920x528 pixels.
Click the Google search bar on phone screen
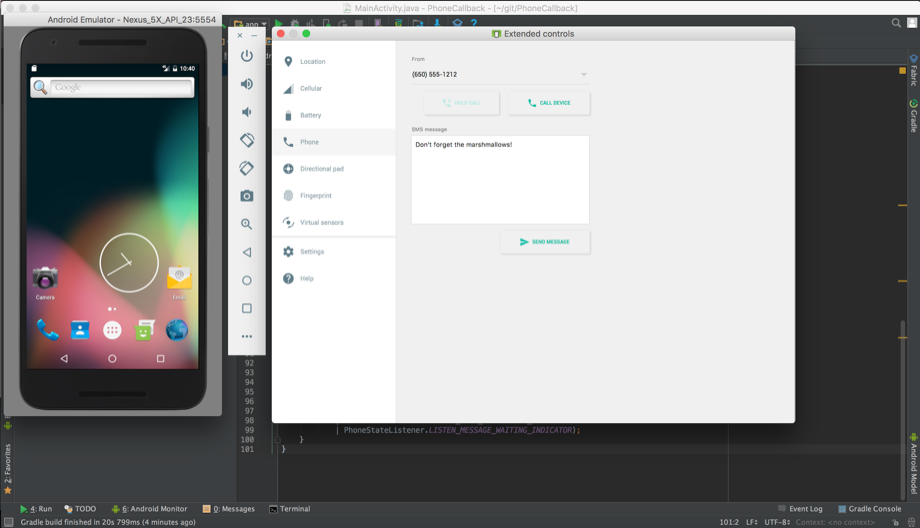113,87
